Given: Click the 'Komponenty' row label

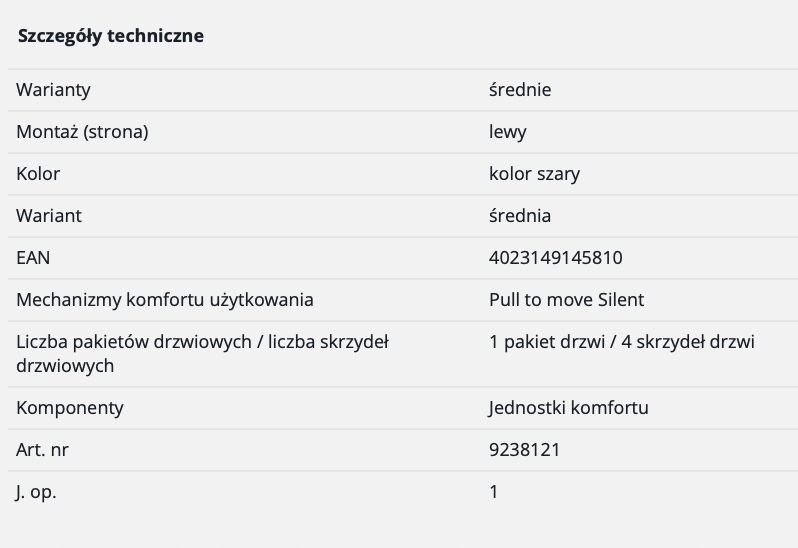Looking at the screenshot, I should [70, 408].
